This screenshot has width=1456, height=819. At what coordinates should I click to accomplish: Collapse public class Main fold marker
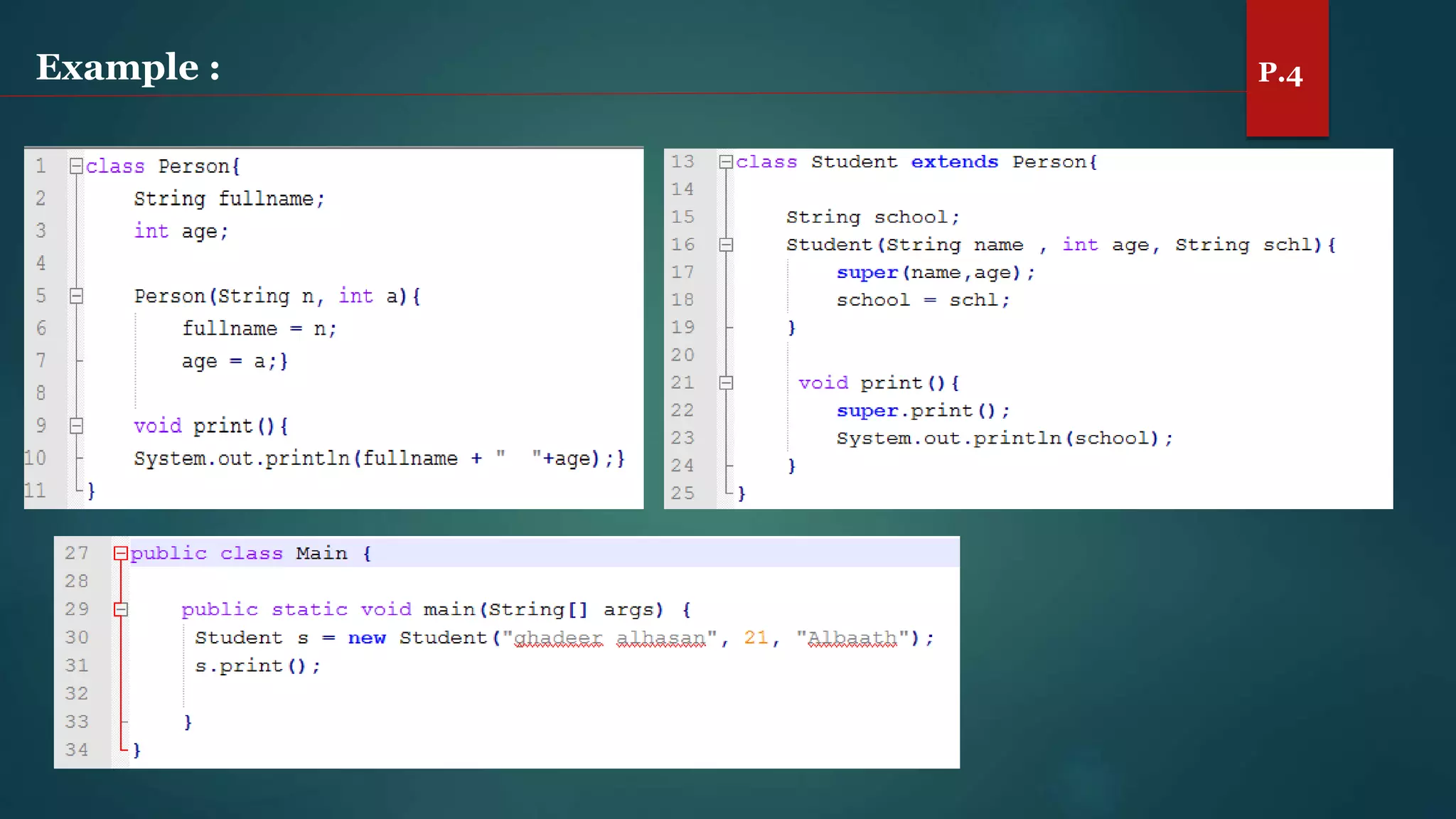(121, 553)
